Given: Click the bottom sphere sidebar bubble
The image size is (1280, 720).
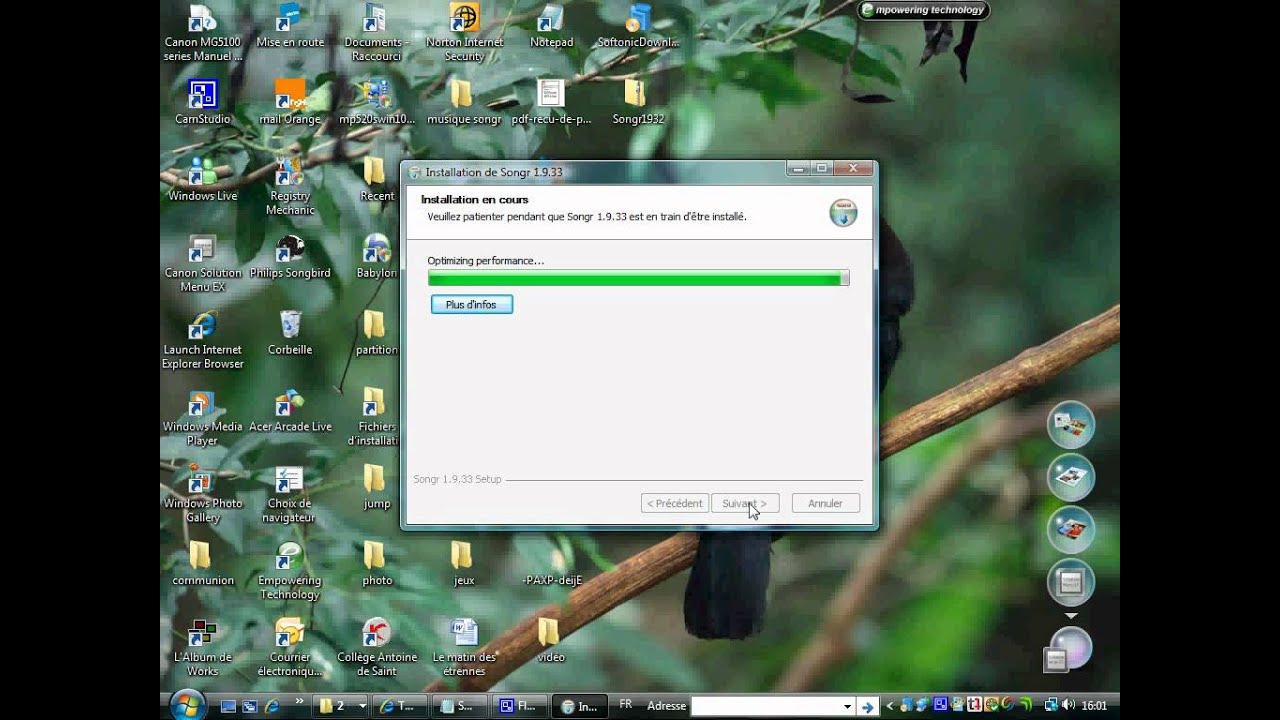Looking at the screenshot, I should [1069, 650].
